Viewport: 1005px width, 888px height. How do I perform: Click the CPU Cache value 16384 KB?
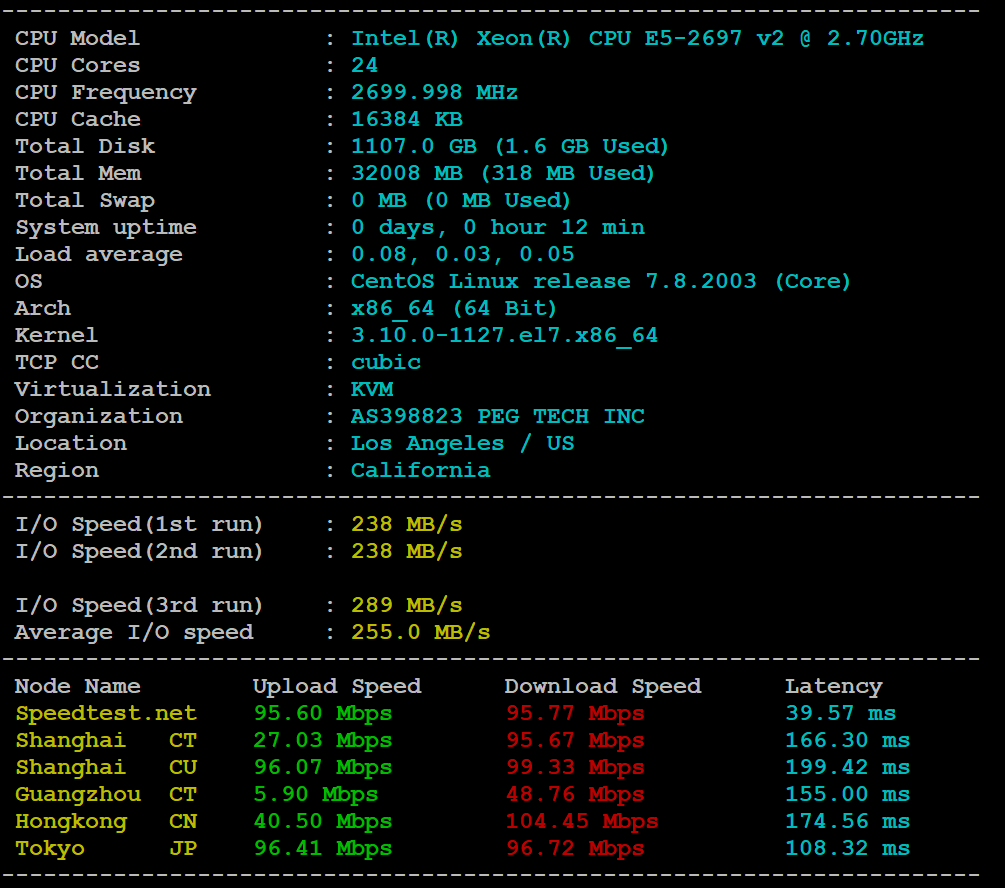coord(406,120)
